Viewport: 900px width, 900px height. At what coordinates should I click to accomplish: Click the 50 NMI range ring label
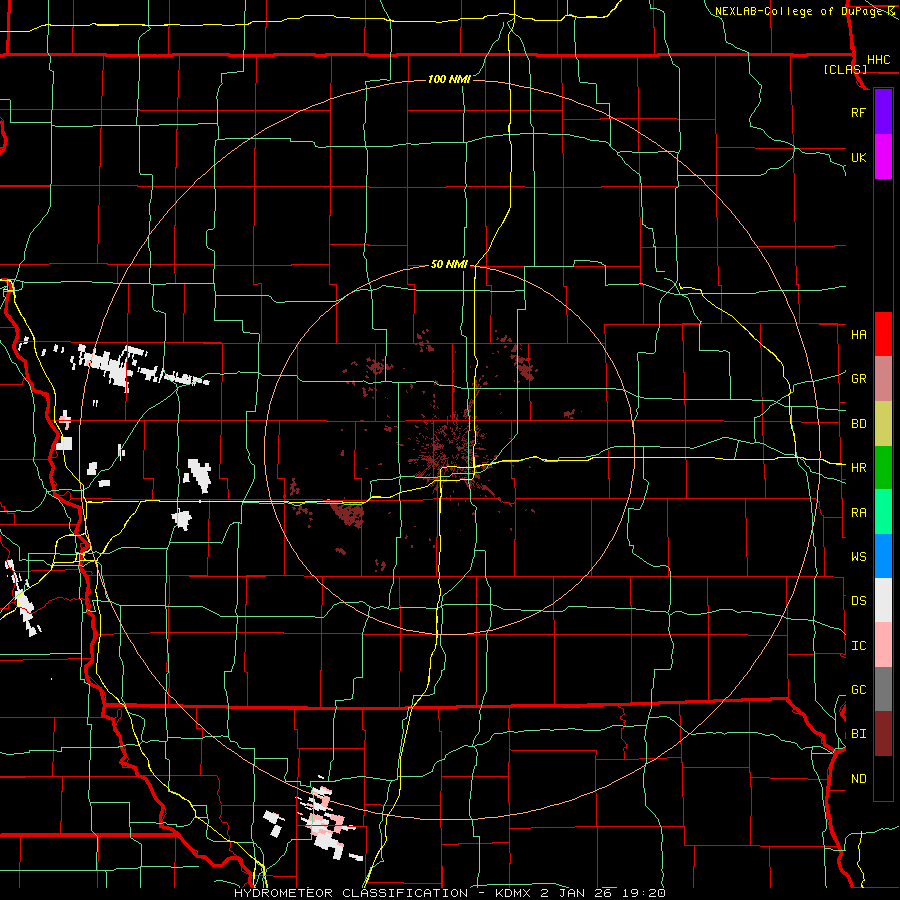click(449, 264)
